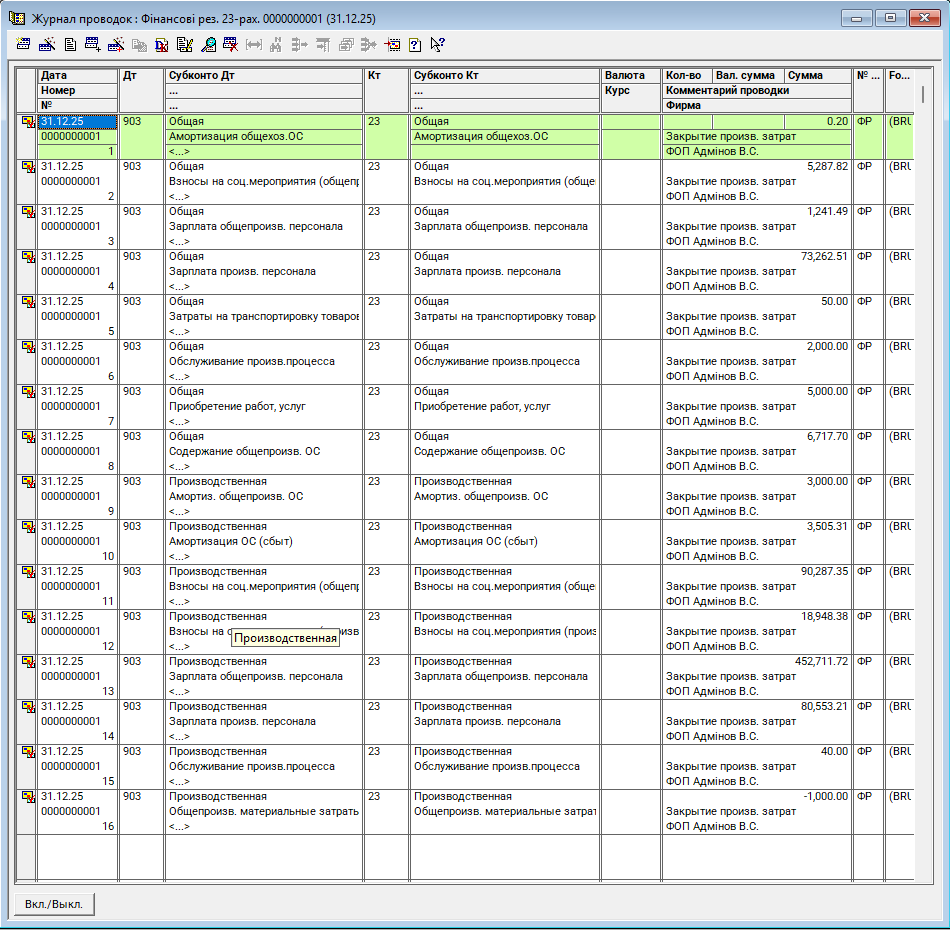
Task: Activate context help arrow-question cursor icon
Action: [x=437, y=44]
